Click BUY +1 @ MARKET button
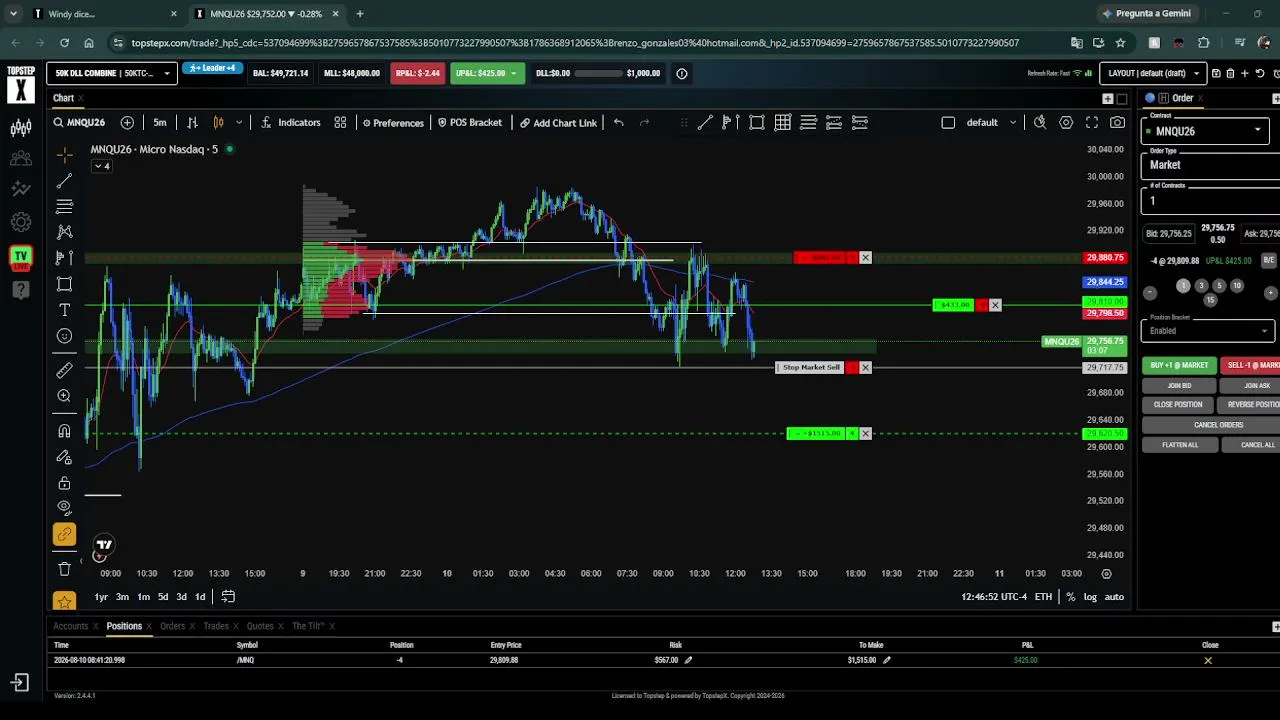 click(x=1179, y=365)
